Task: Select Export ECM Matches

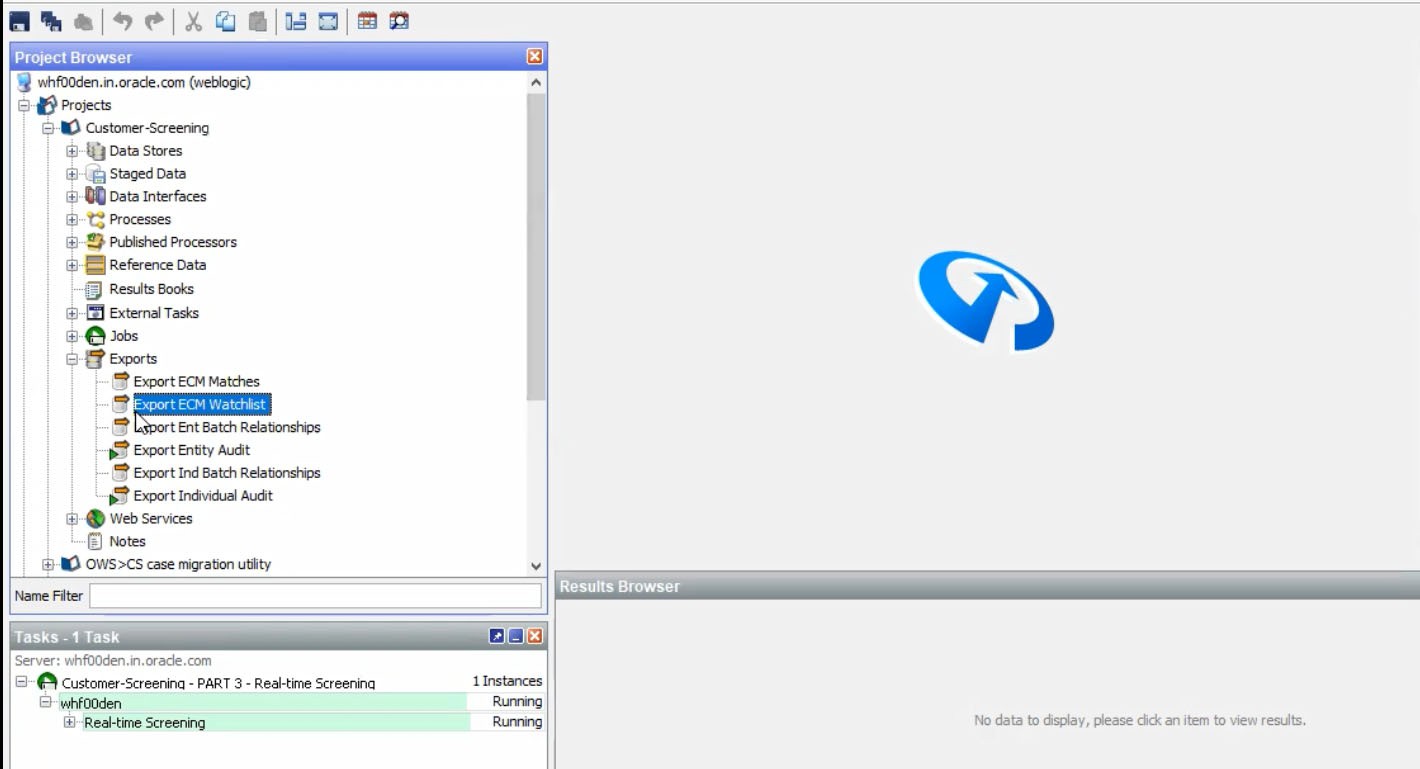Action: pyautogui.click(x=197, y=382)
